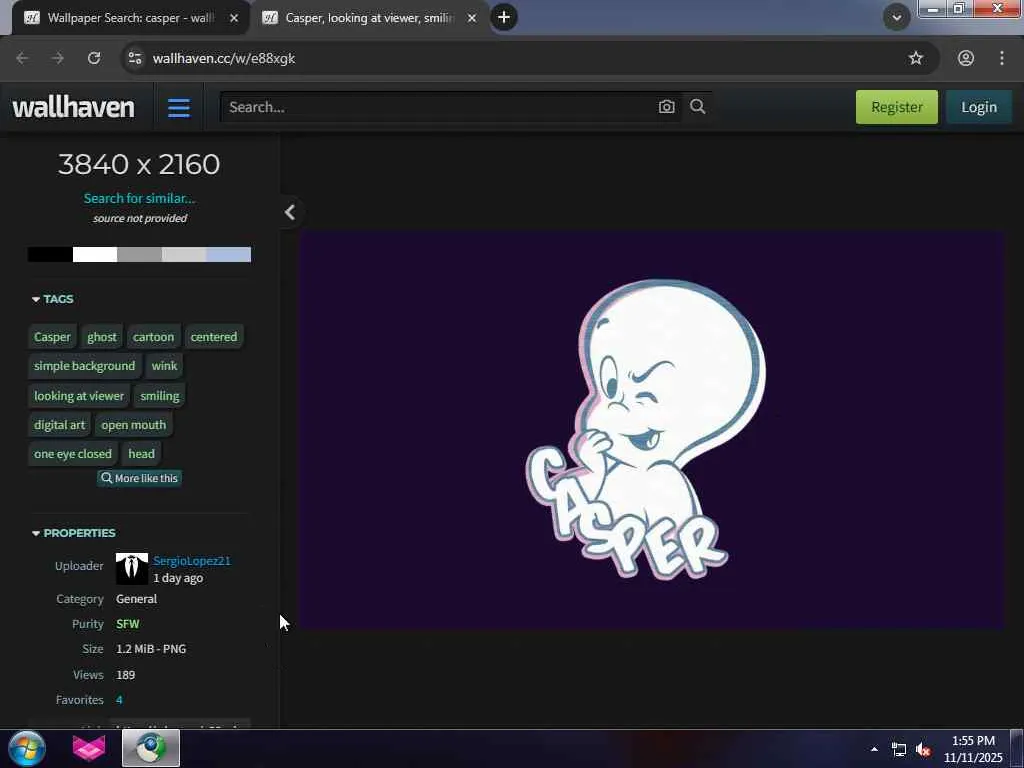
Task: Visit SergioLopez21's profile link
Action: (x=192, y=560)
